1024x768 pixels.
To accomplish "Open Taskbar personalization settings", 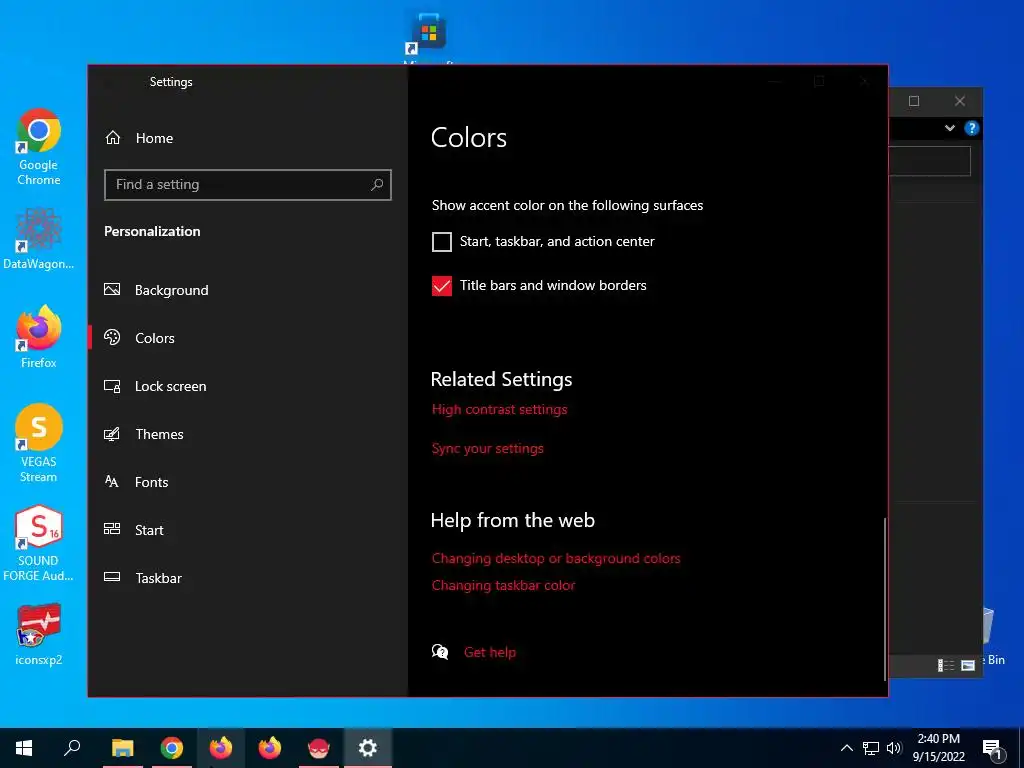I will [143, 578].
